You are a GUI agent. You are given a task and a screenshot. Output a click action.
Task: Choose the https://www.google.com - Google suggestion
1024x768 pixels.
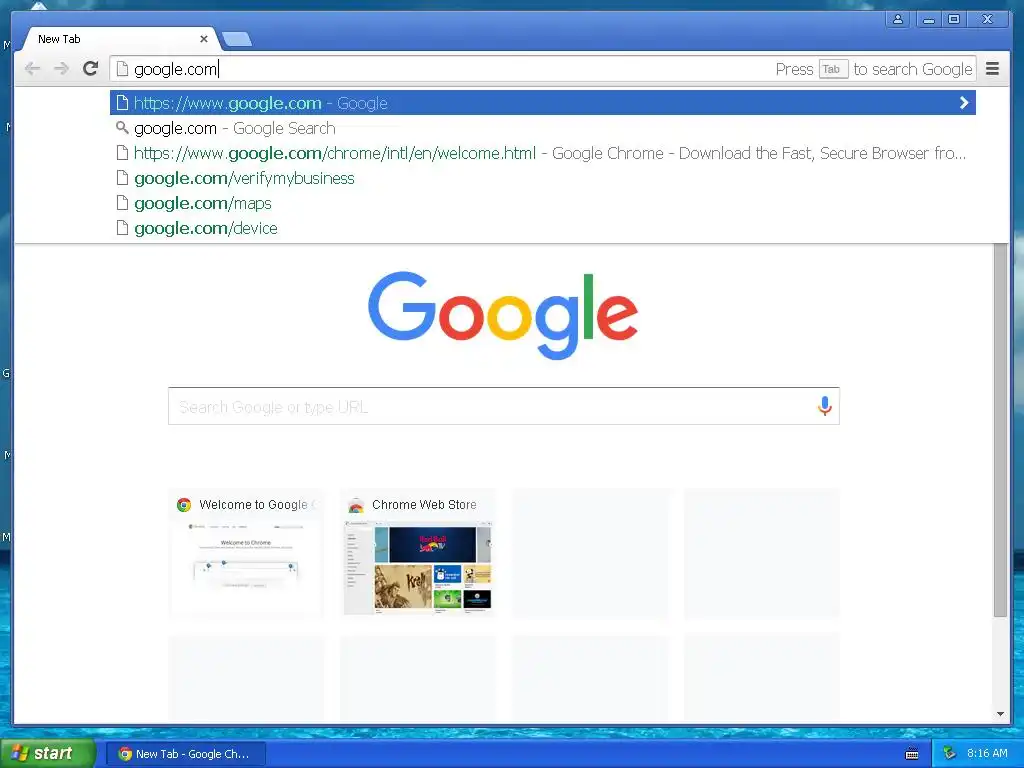pos(542,103)
